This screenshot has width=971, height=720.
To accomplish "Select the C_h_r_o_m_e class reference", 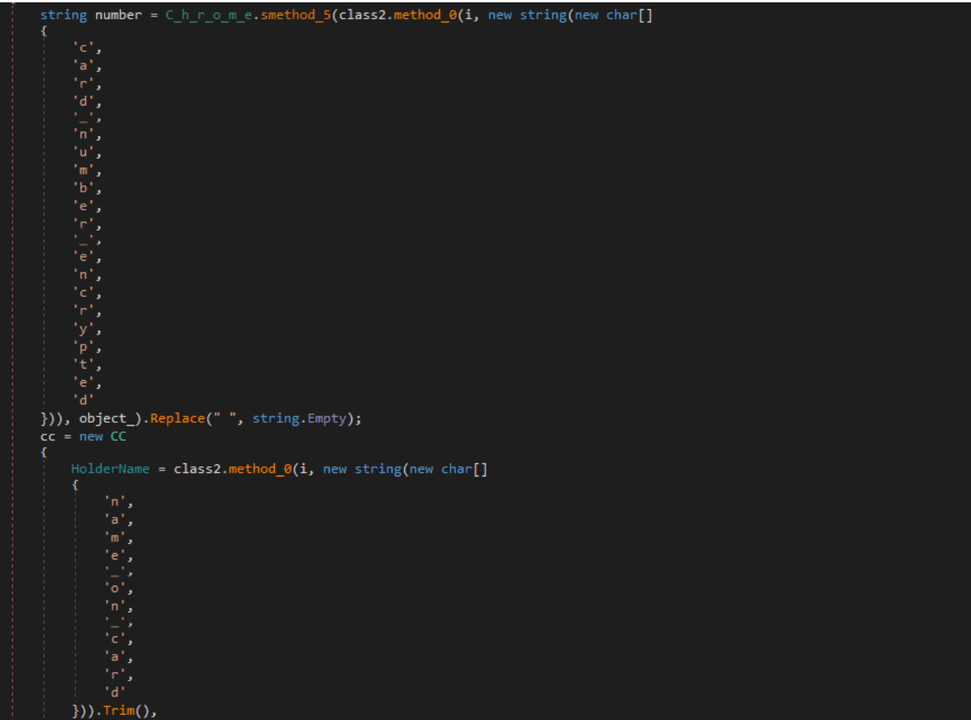I will click(x=209, y=15).
